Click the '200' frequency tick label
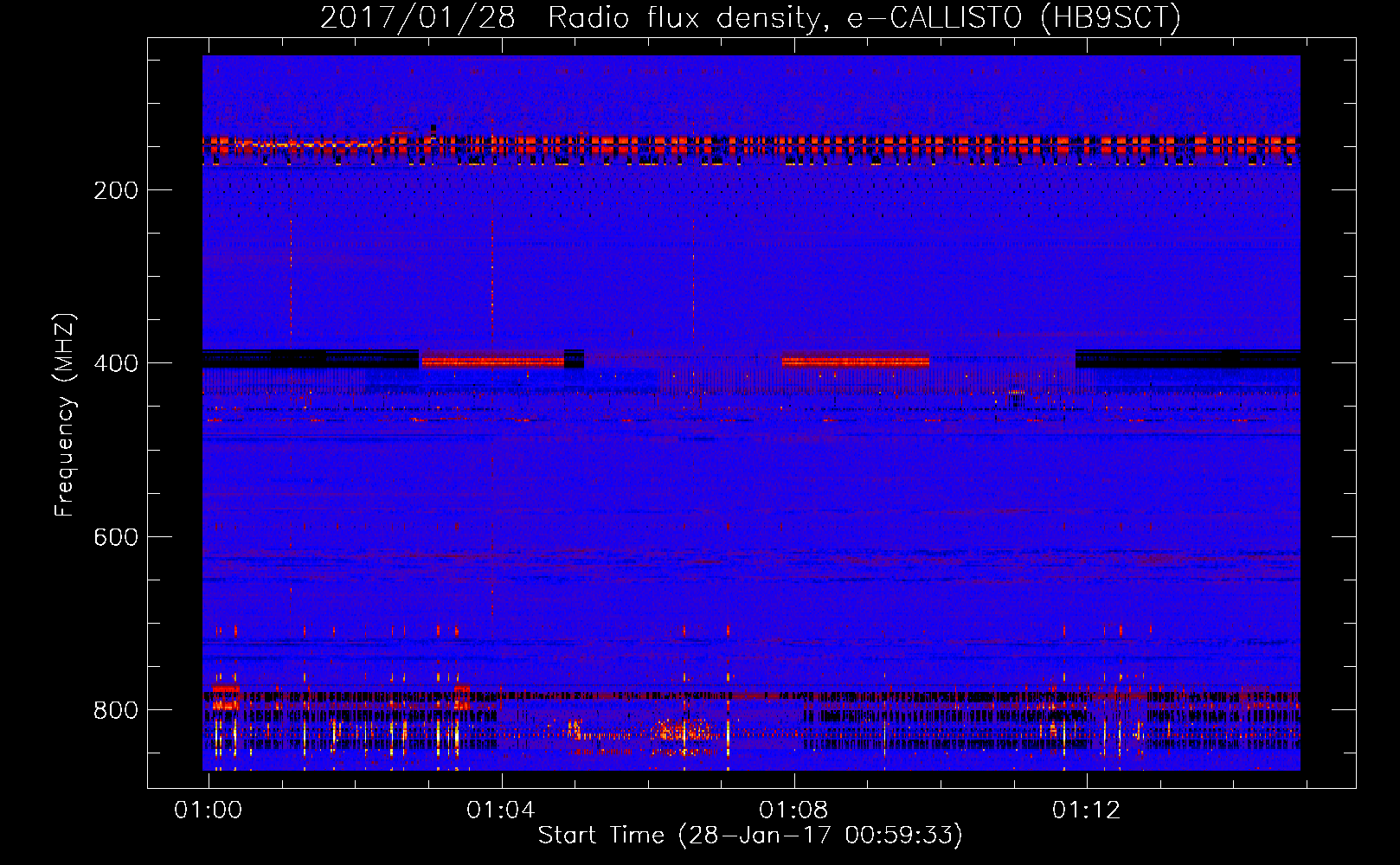The width and height of the screenshot is (1400, 865). (116, 190)
